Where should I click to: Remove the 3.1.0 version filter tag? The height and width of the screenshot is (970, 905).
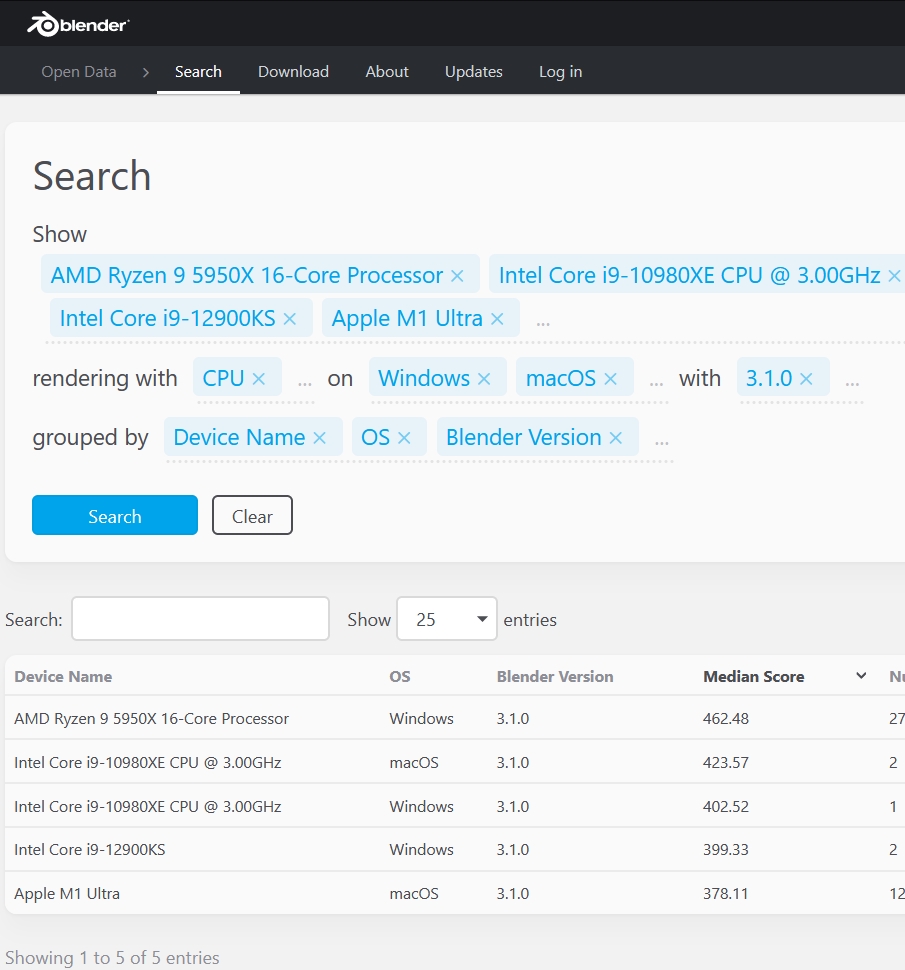point(806,379)
